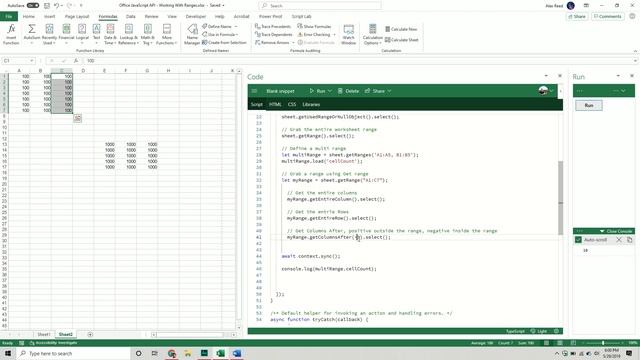Switch to Page Layout view in status bar

pyautogui.click(x=560, y=343)
